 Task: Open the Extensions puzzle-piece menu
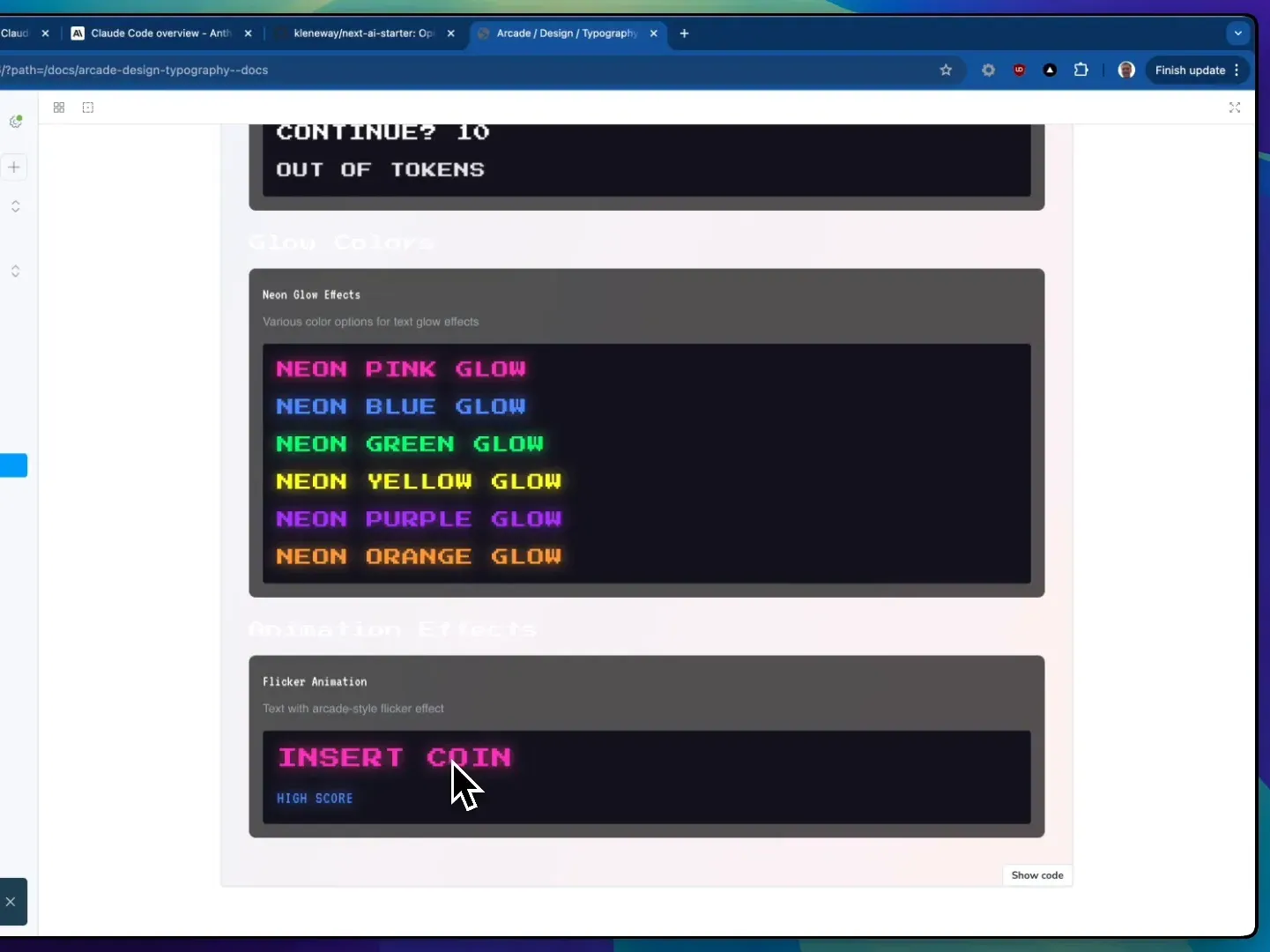pyautogui.click(x=1081, y=70)
